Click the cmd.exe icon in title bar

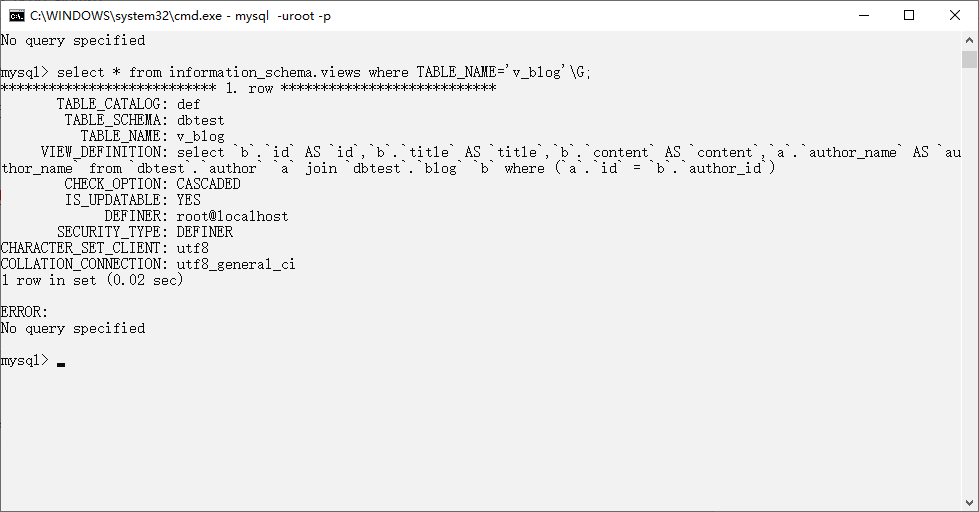click(x=17, y=16)
